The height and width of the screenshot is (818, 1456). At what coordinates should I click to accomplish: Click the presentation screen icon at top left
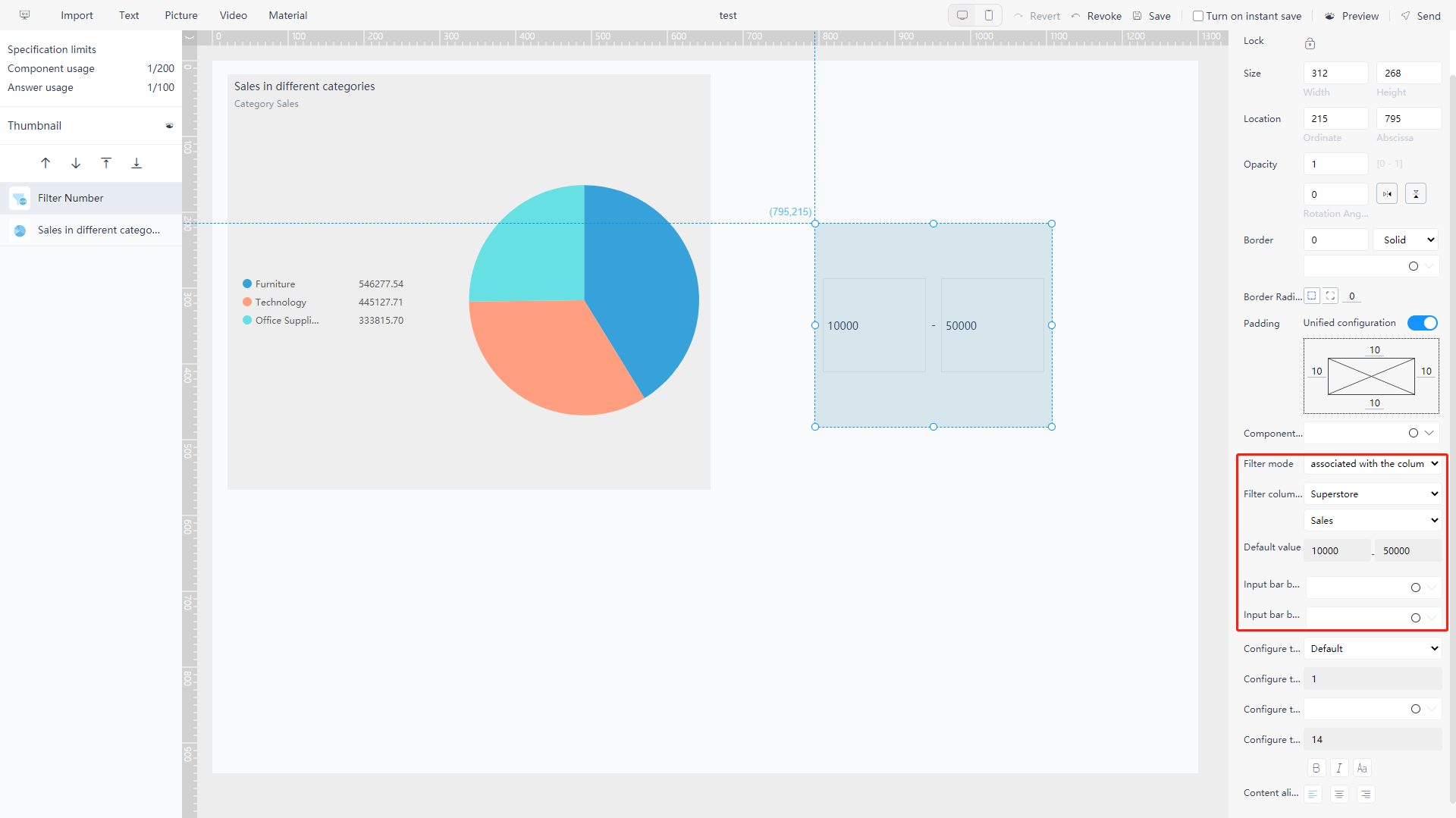(x=24, y=15)
